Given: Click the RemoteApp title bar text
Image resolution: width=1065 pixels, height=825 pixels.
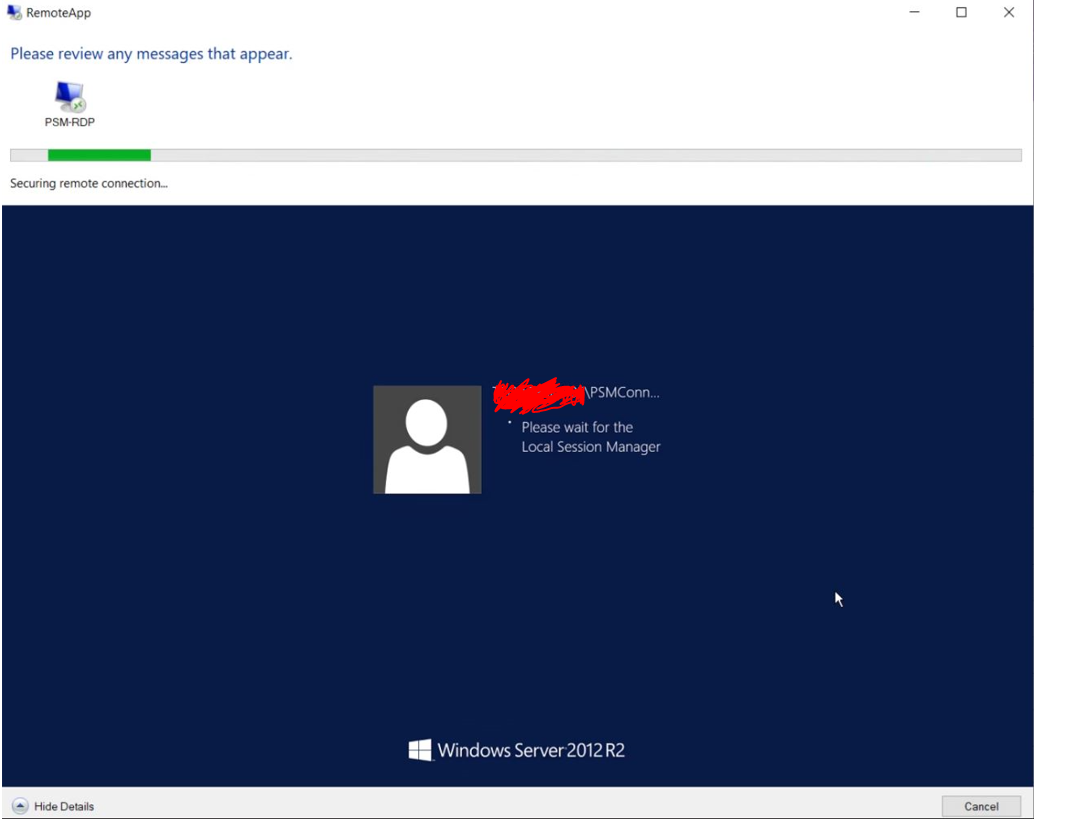Looking at the screenshot, I should point(58,12).
